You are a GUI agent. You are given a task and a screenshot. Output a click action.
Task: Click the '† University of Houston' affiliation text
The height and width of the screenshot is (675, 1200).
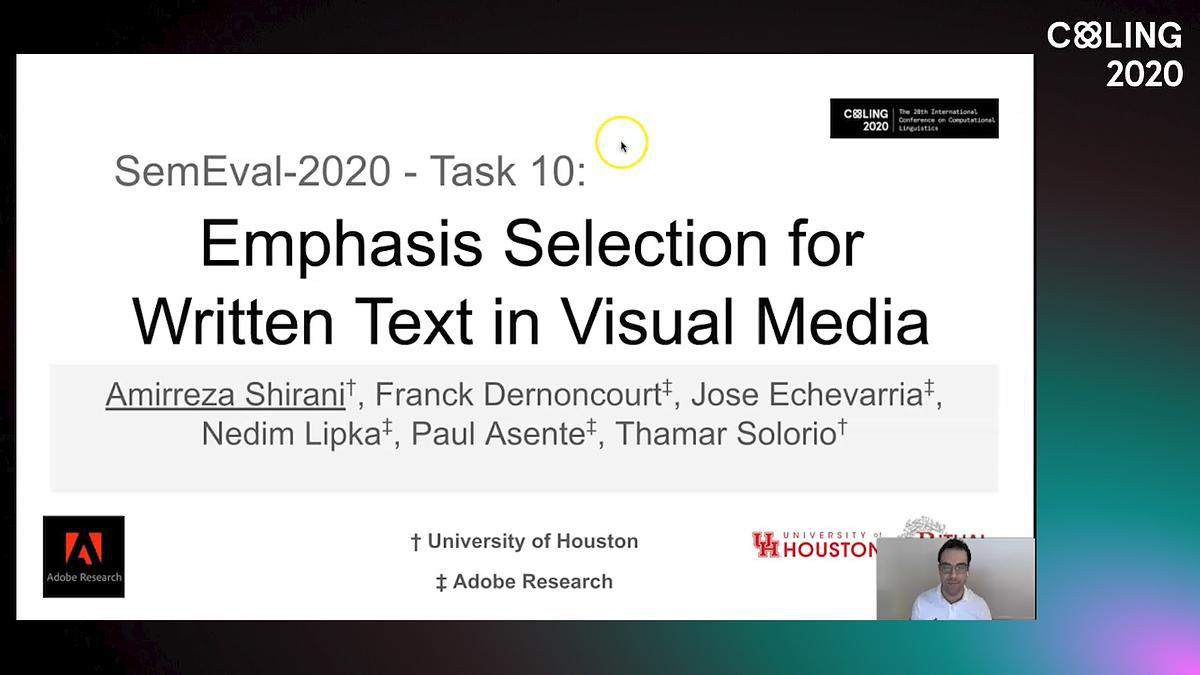click(524, 541)
